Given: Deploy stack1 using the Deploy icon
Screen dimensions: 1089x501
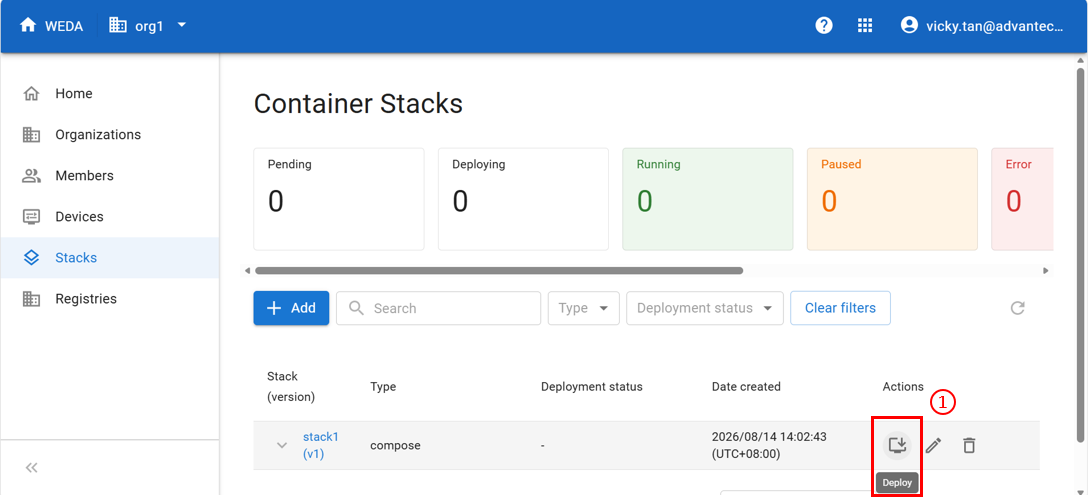Looking at the screenshot, I should point(897,445).
